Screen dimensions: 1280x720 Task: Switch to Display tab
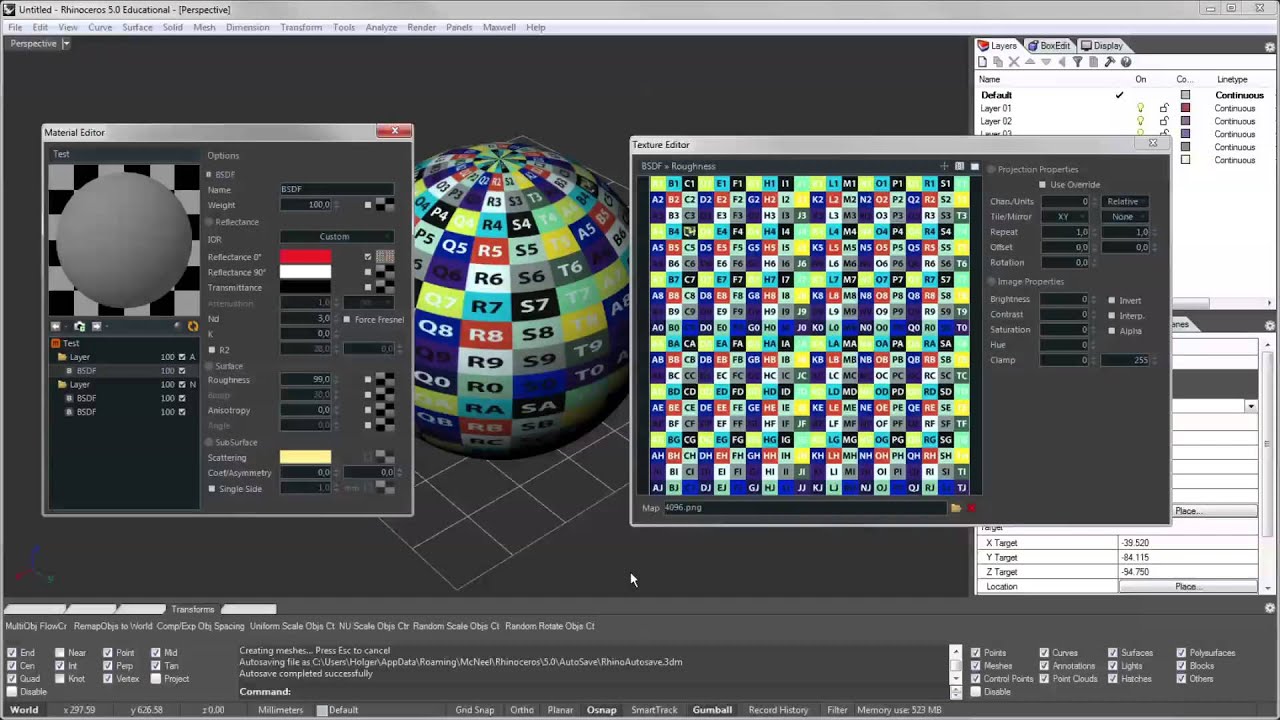coord(1102,46)
